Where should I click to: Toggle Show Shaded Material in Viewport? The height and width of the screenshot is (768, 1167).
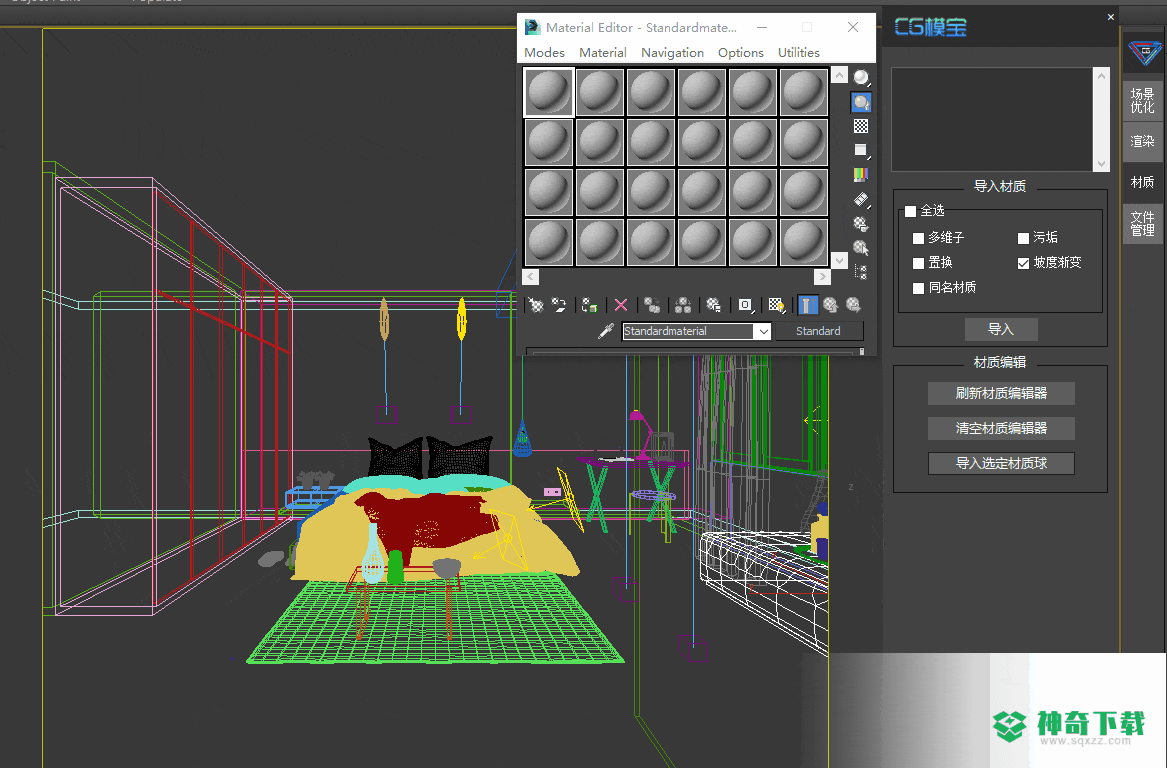pos(776,305)
